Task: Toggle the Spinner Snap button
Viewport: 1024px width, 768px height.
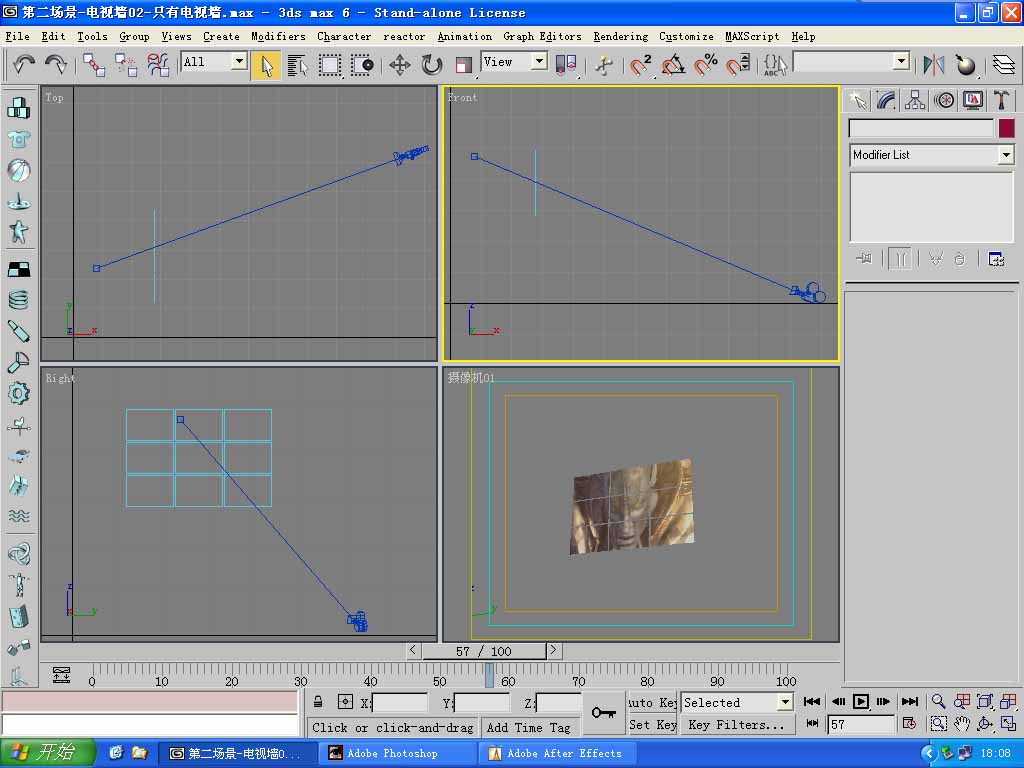Action: coord(738,65)
